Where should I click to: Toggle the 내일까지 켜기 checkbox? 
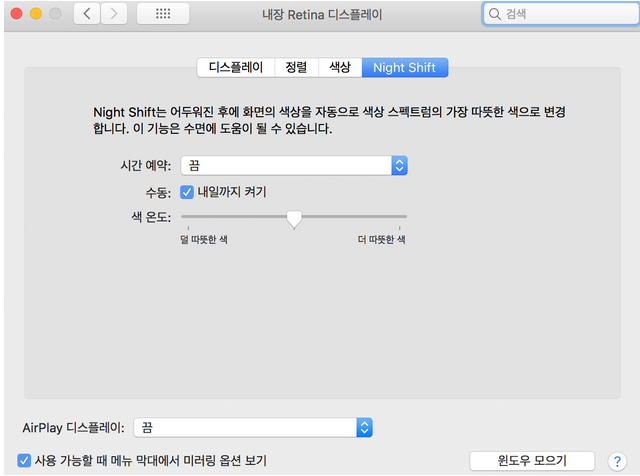click(x=187, y=192)
